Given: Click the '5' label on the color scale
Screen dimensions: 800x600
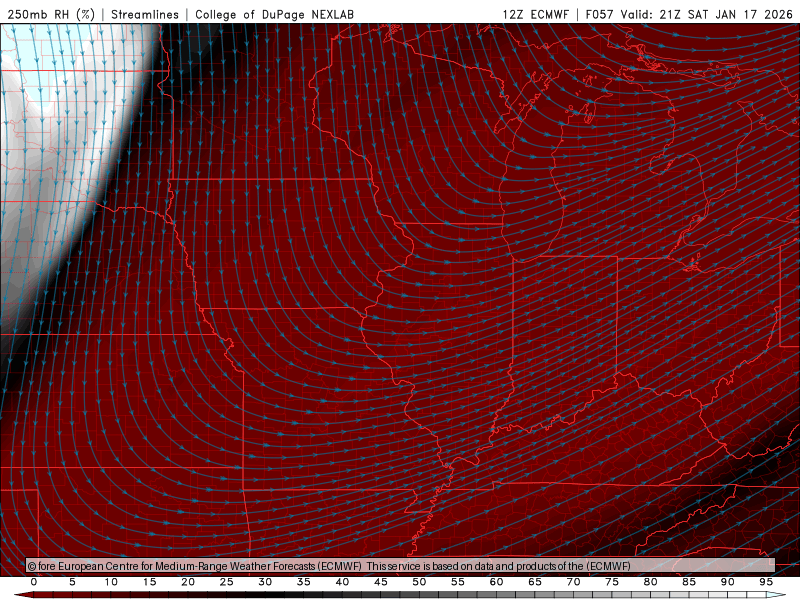Looking at the screenshot, I should [x=72, y=582].
